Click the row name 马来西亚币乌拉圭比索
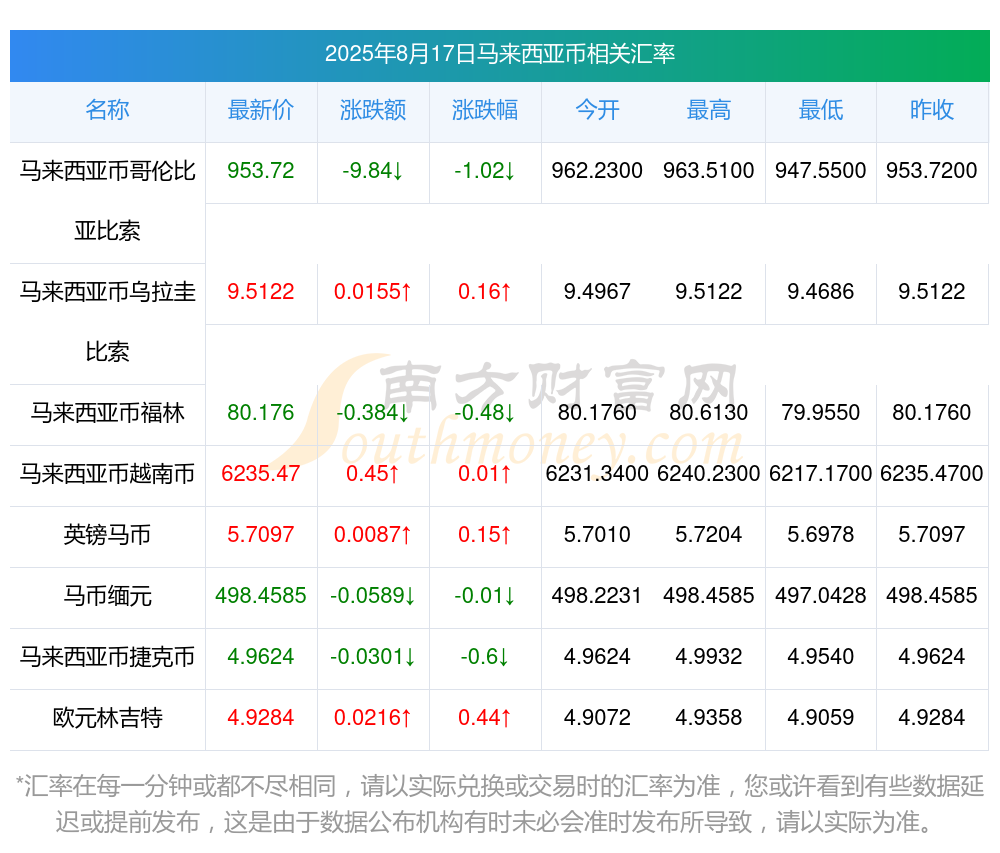Viewport: 1000px width, 853px height. [107, 322]
